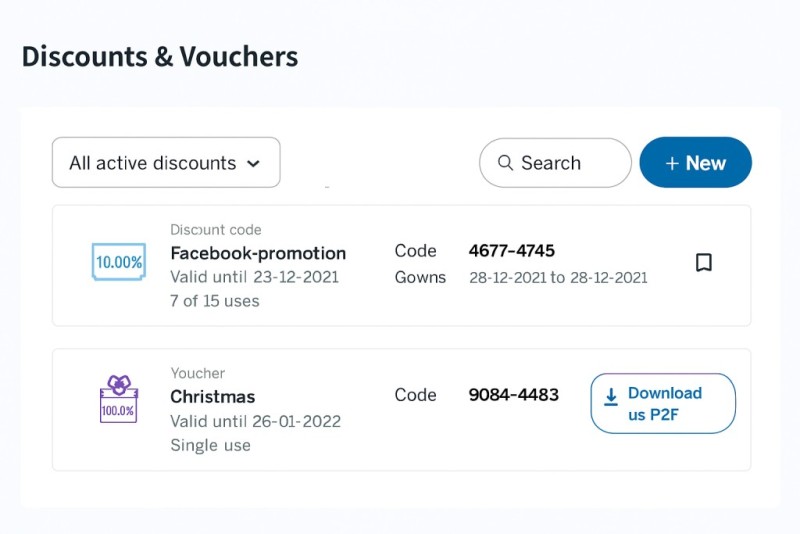Click Valid until 26-01-2022 text
800x534 pixels.
point(255,421)
